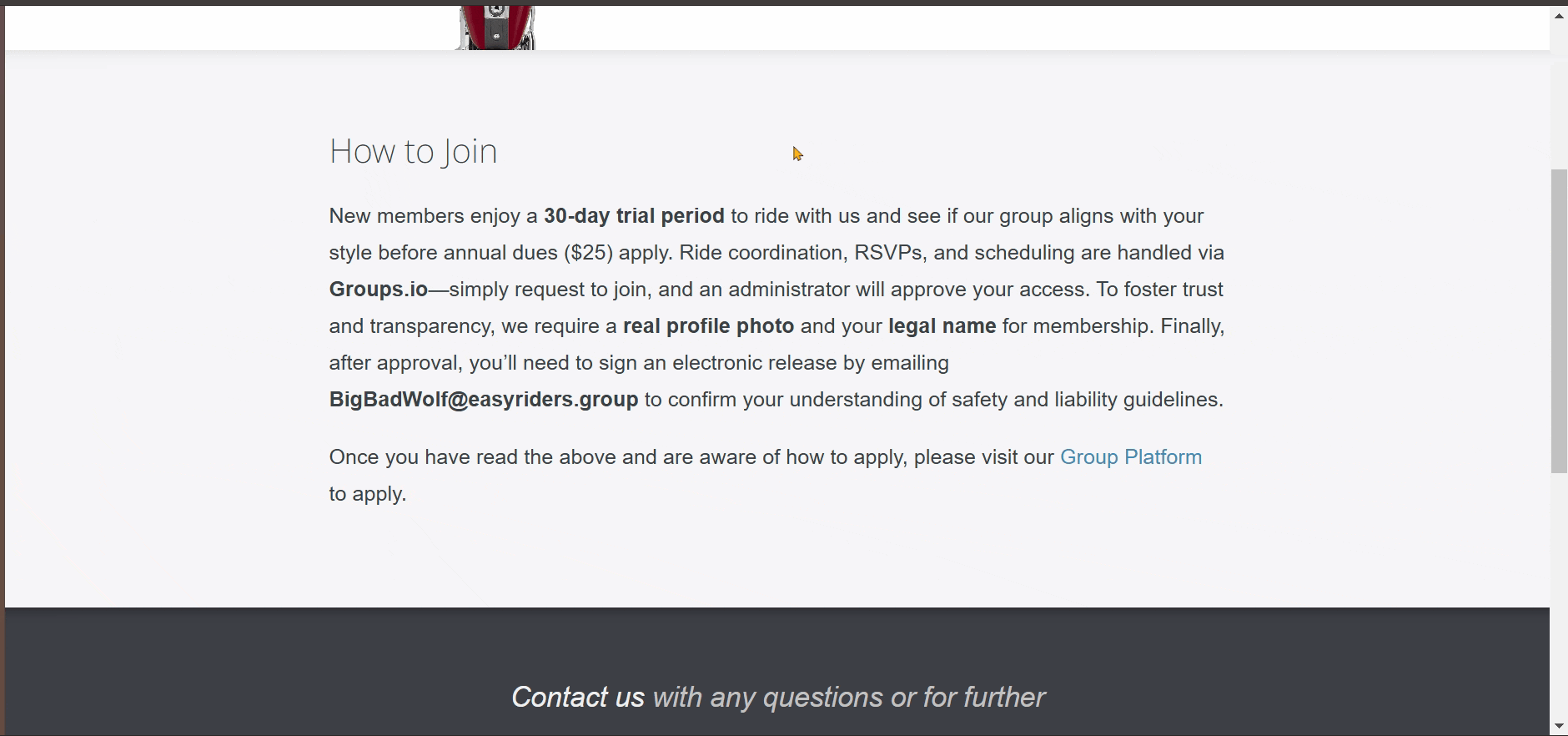Open the Group Platform link
The image size is (1568, 736).
coord(1130,457)
